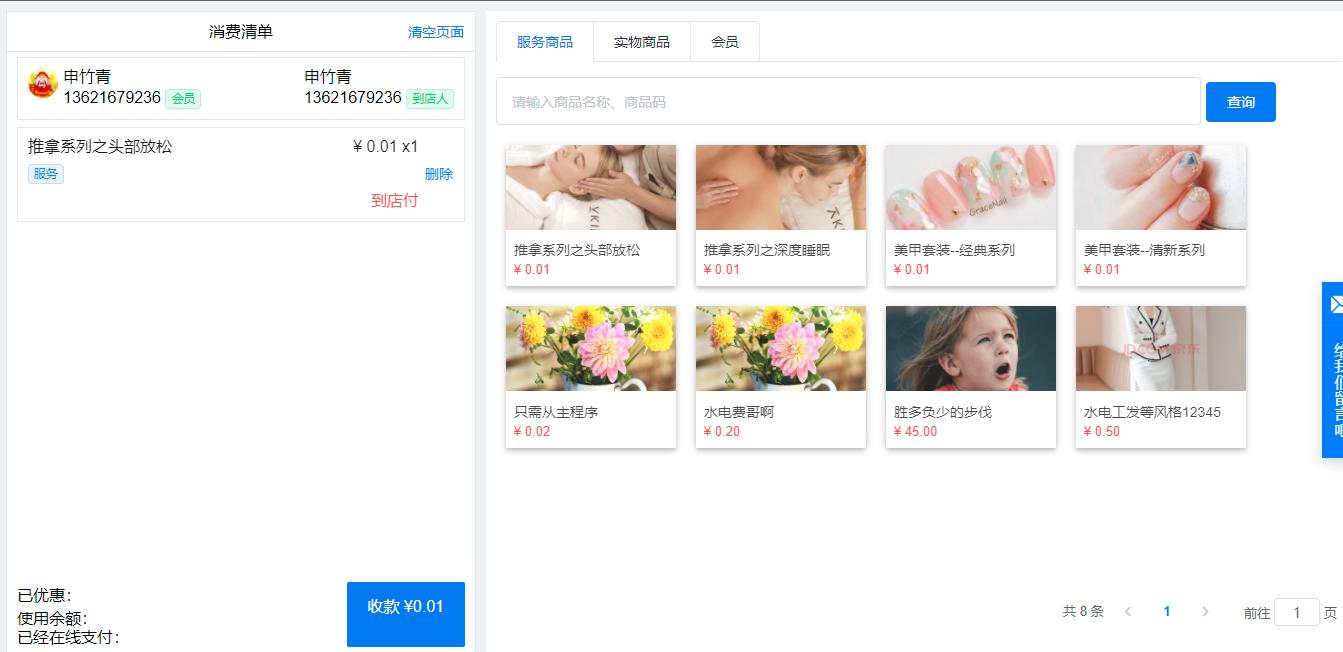Click the 收款 ¥0.01 button

point(406,614)
